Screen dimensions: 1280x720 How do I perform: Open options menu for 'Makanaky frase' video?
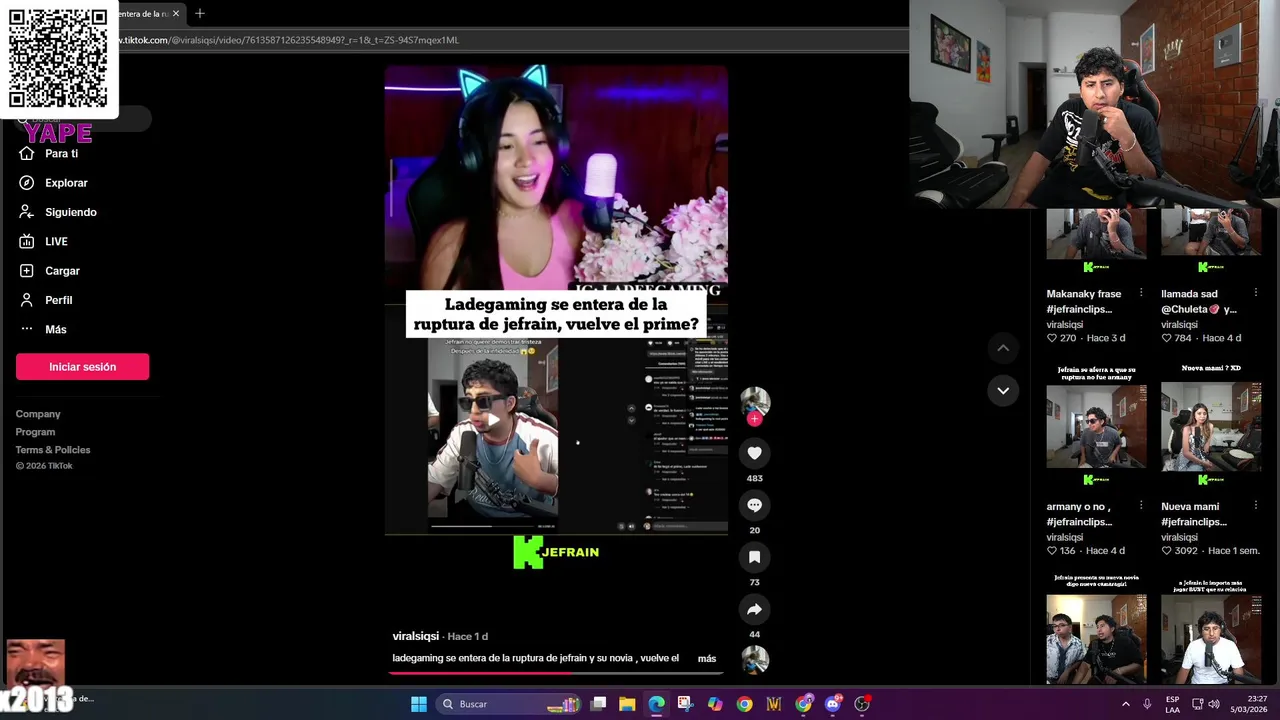[x=1141, y=294]
